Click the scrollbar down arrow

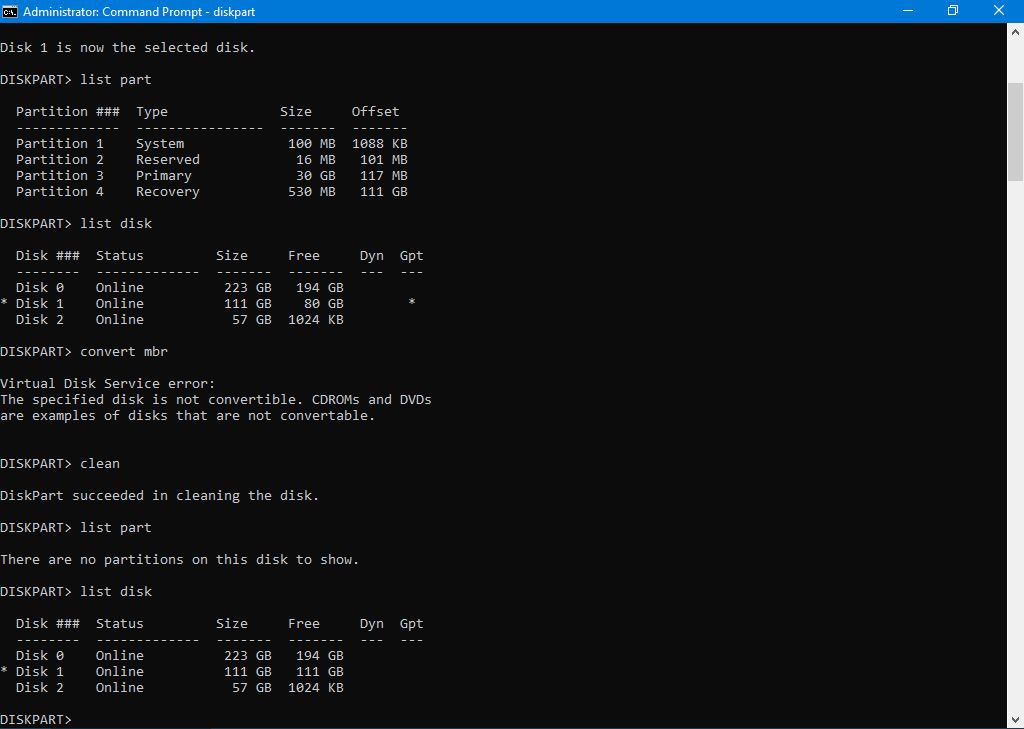click(x=1015, y=720)
